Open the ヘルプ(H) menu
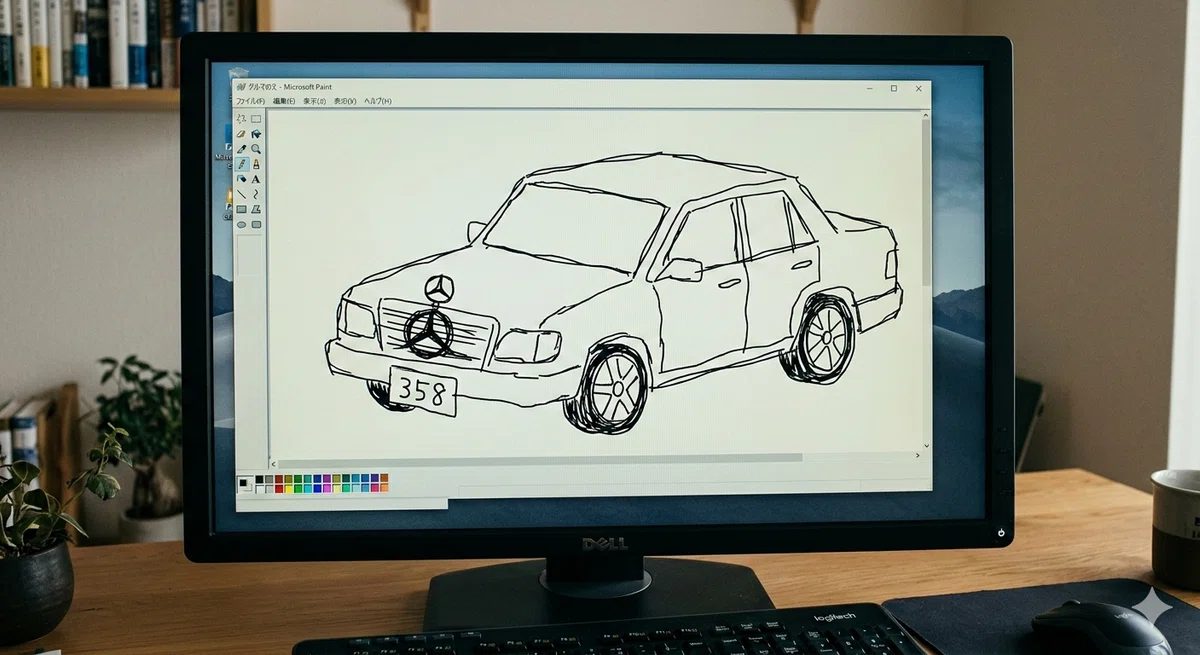Image resolution: width=1200 pixels, height=655 pixels. coord(378,101)
